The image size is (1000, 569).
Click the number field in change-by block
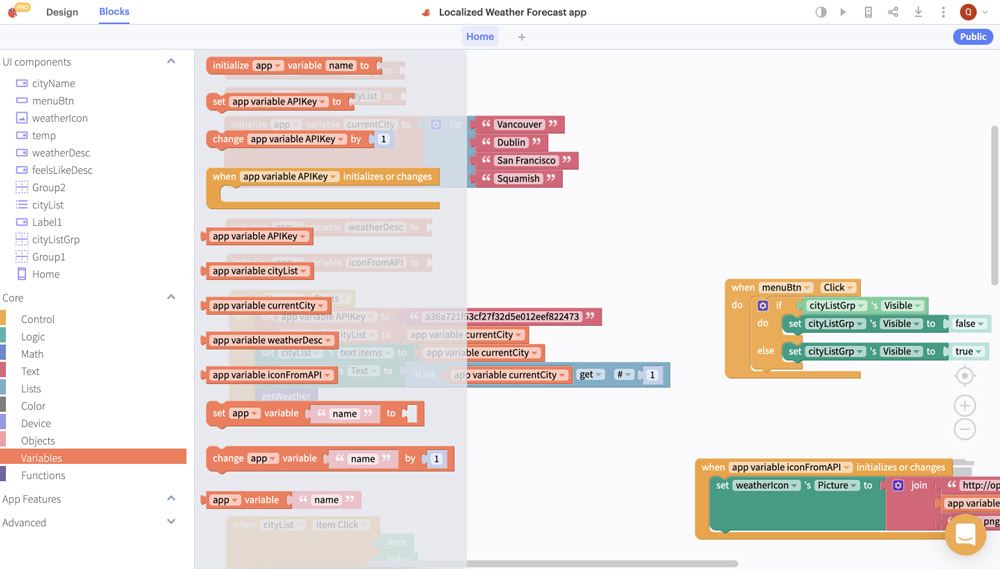[x=383, y=139]
